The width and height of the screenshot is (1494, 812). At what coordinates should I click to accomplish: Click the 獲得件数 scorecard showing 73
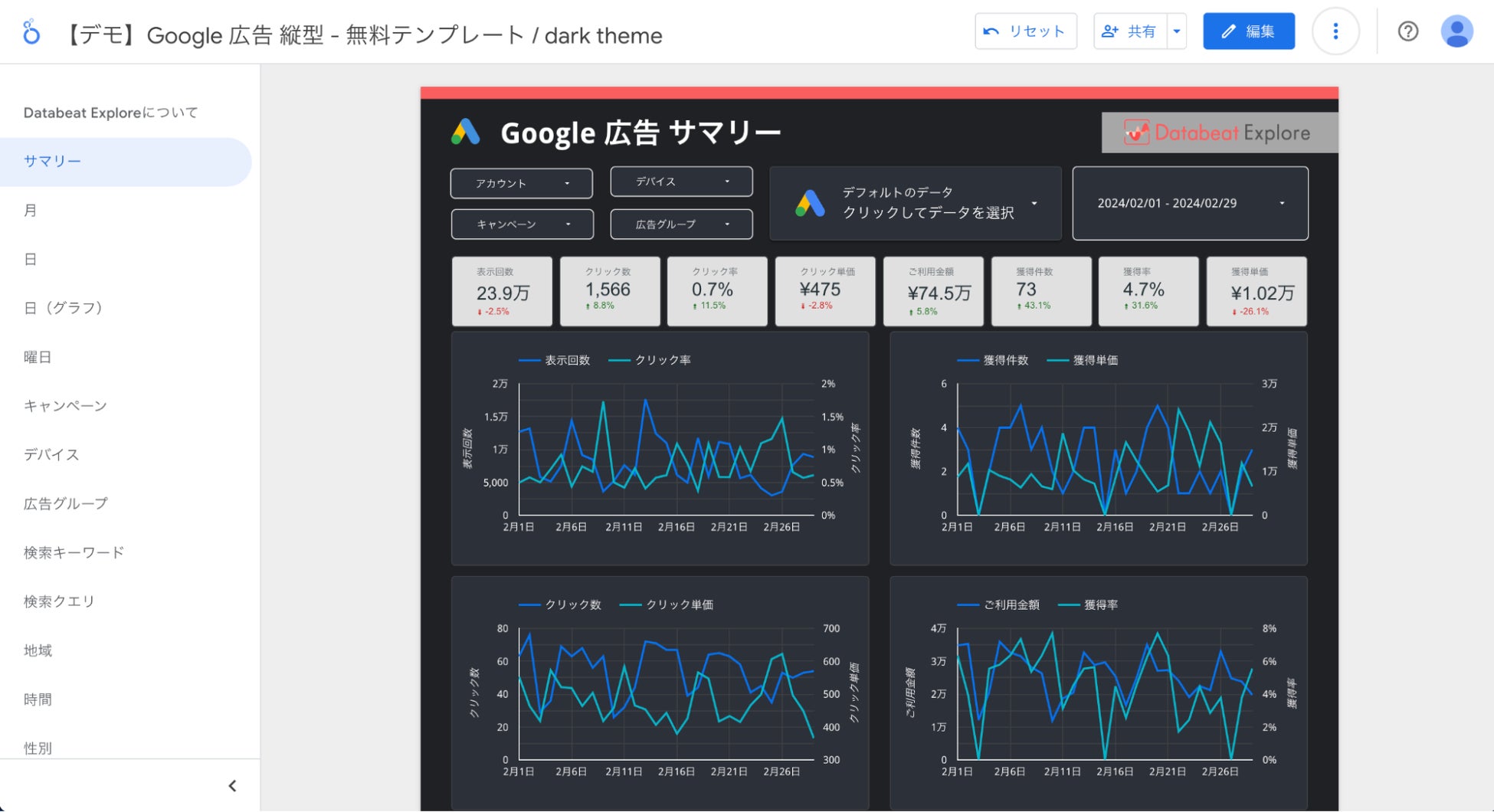[x=1041, y=292]
